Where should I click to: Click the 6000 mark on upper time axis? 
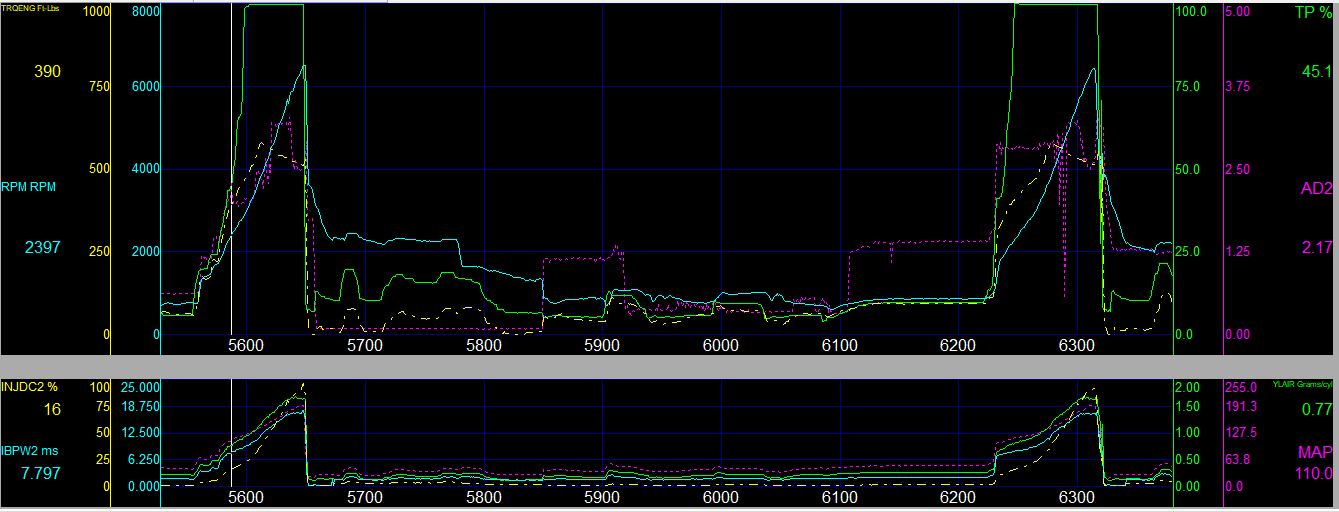[x=720, y=345]
